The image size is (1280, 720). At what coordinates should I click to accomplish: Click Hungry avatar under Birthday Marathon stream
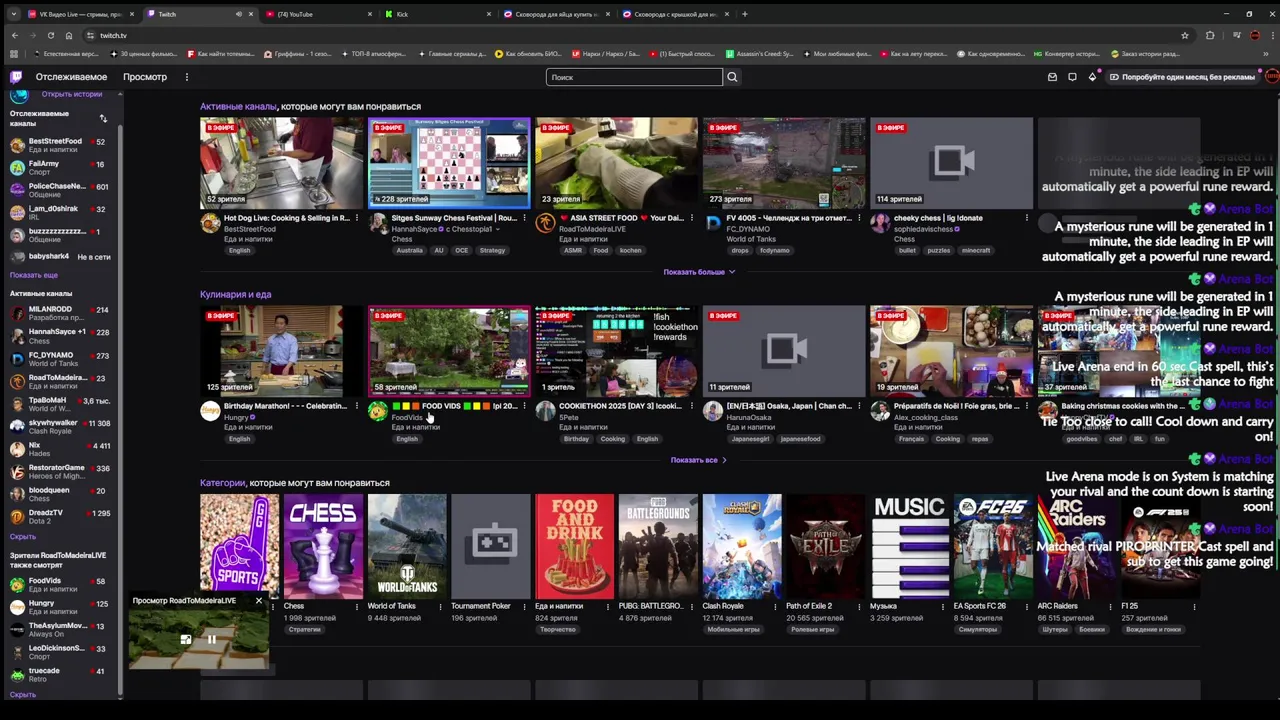click(x=210, y=412)
